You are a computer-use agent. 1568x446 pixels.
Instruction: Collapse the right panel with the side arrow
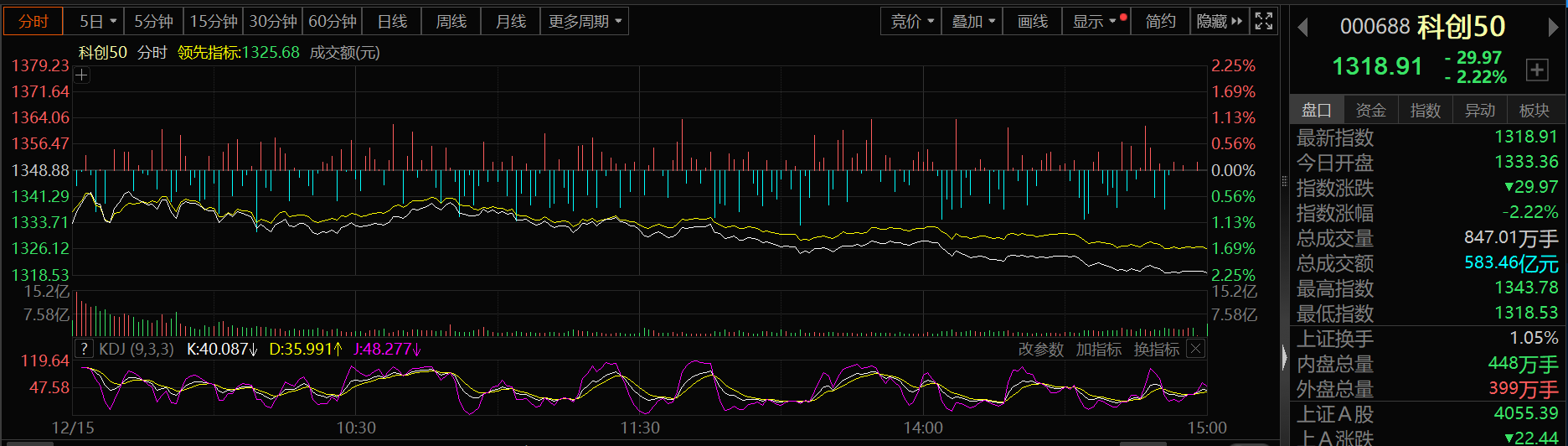1285,359
